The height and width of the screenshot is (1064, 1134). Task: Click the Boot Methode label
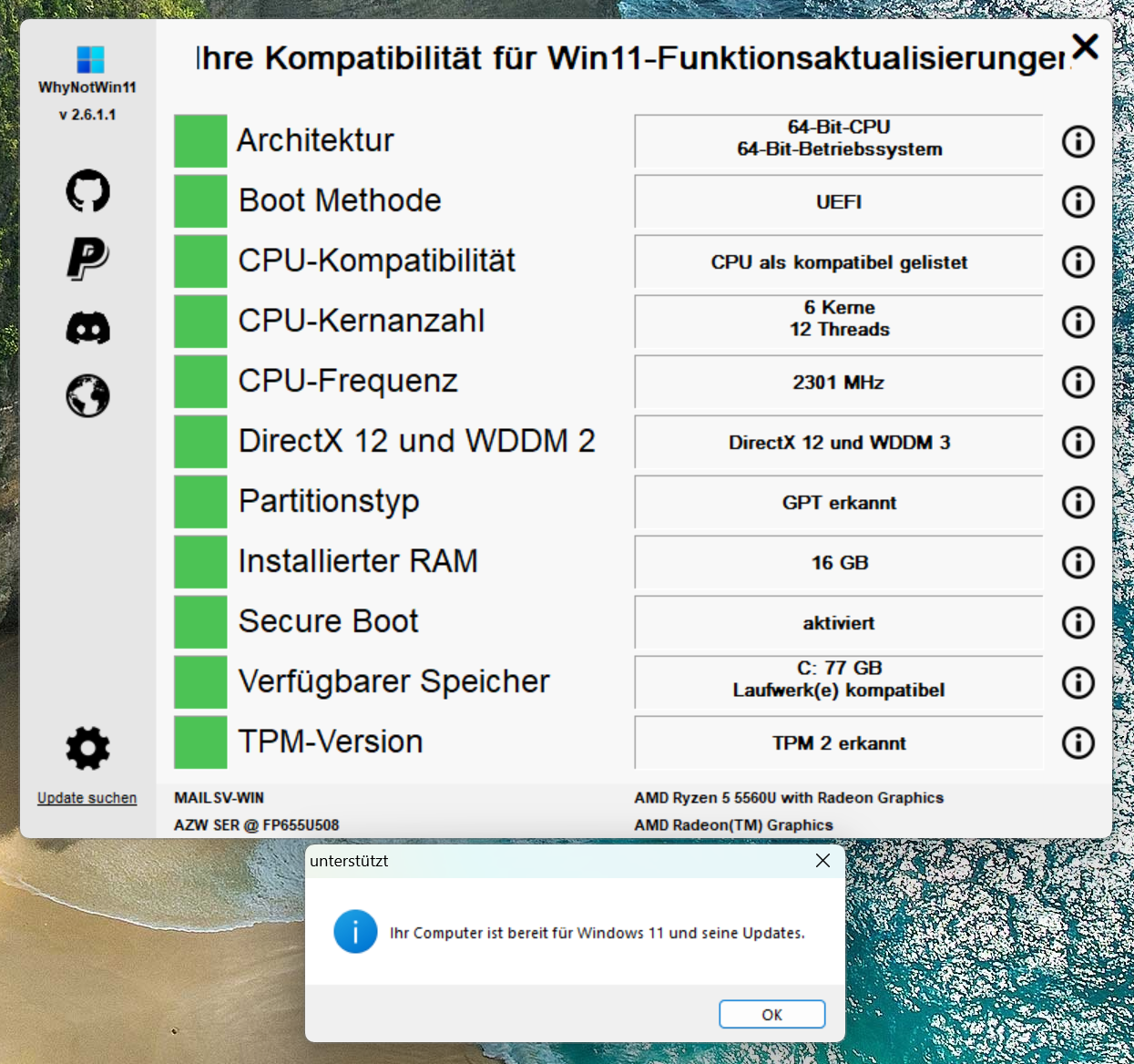point(340,200)
